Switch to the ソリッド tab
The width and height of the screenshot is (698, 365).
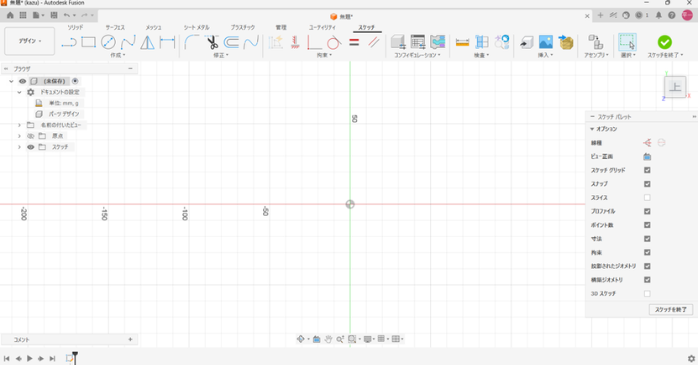pos(75,28)
